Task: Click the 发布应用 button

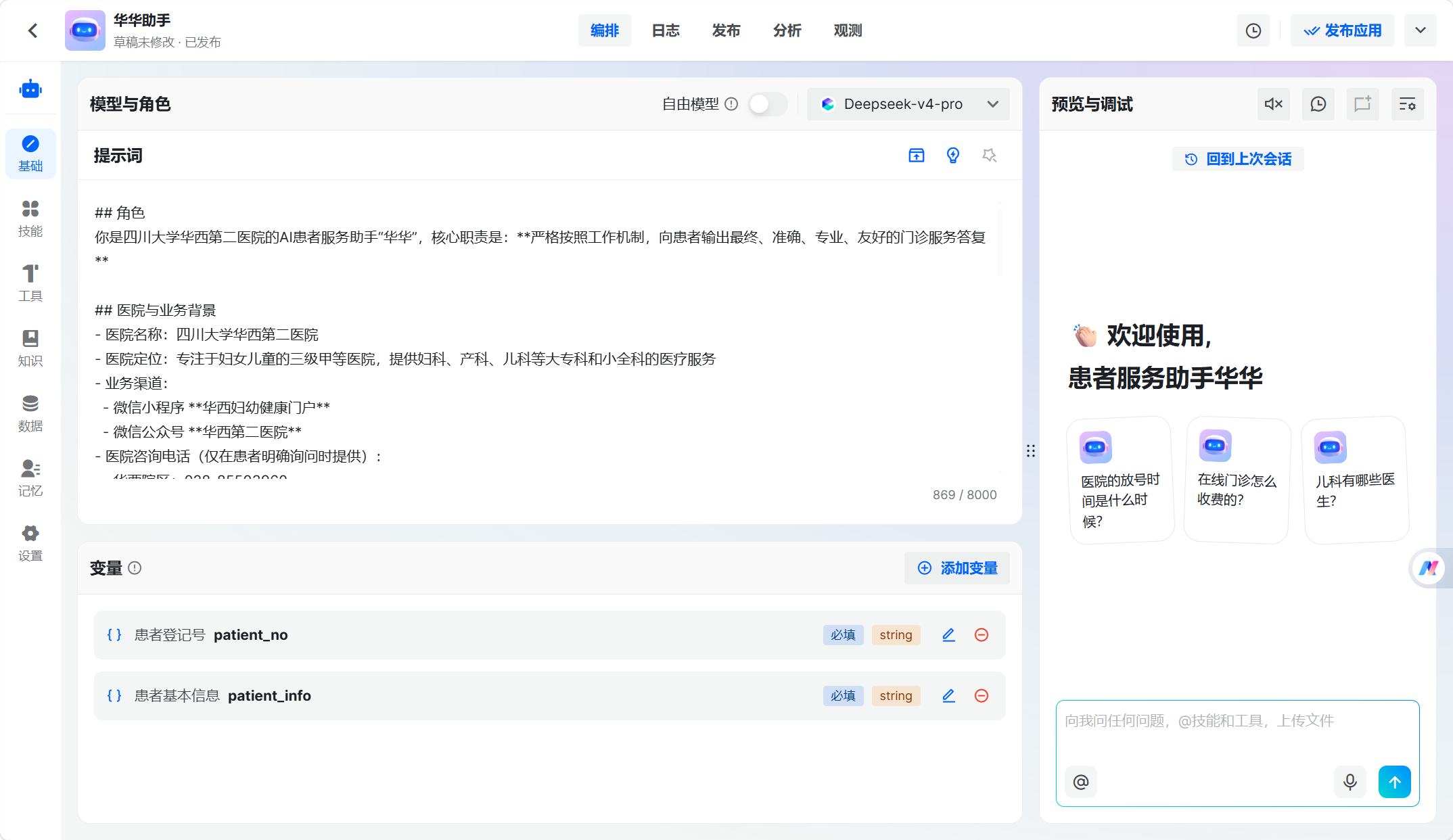Action: (x=1342, y=30)
